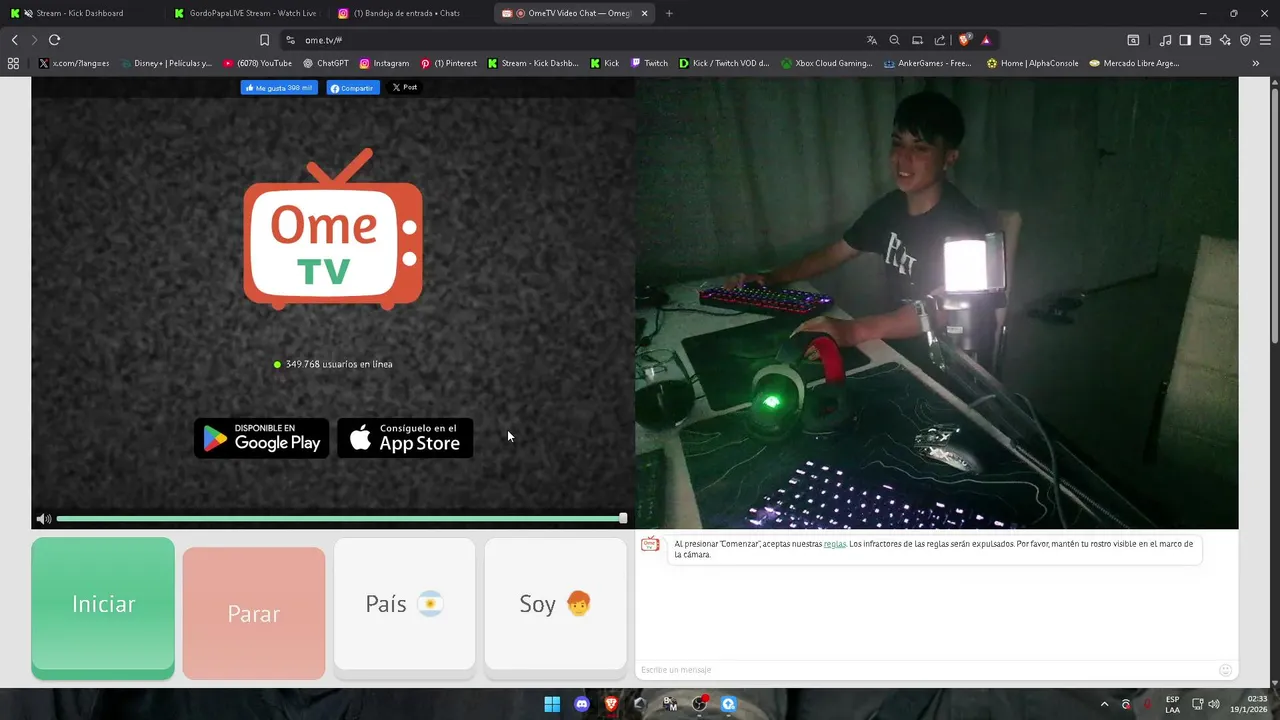
Task: Open the reglas rules link
Action: tap(835, 544)
